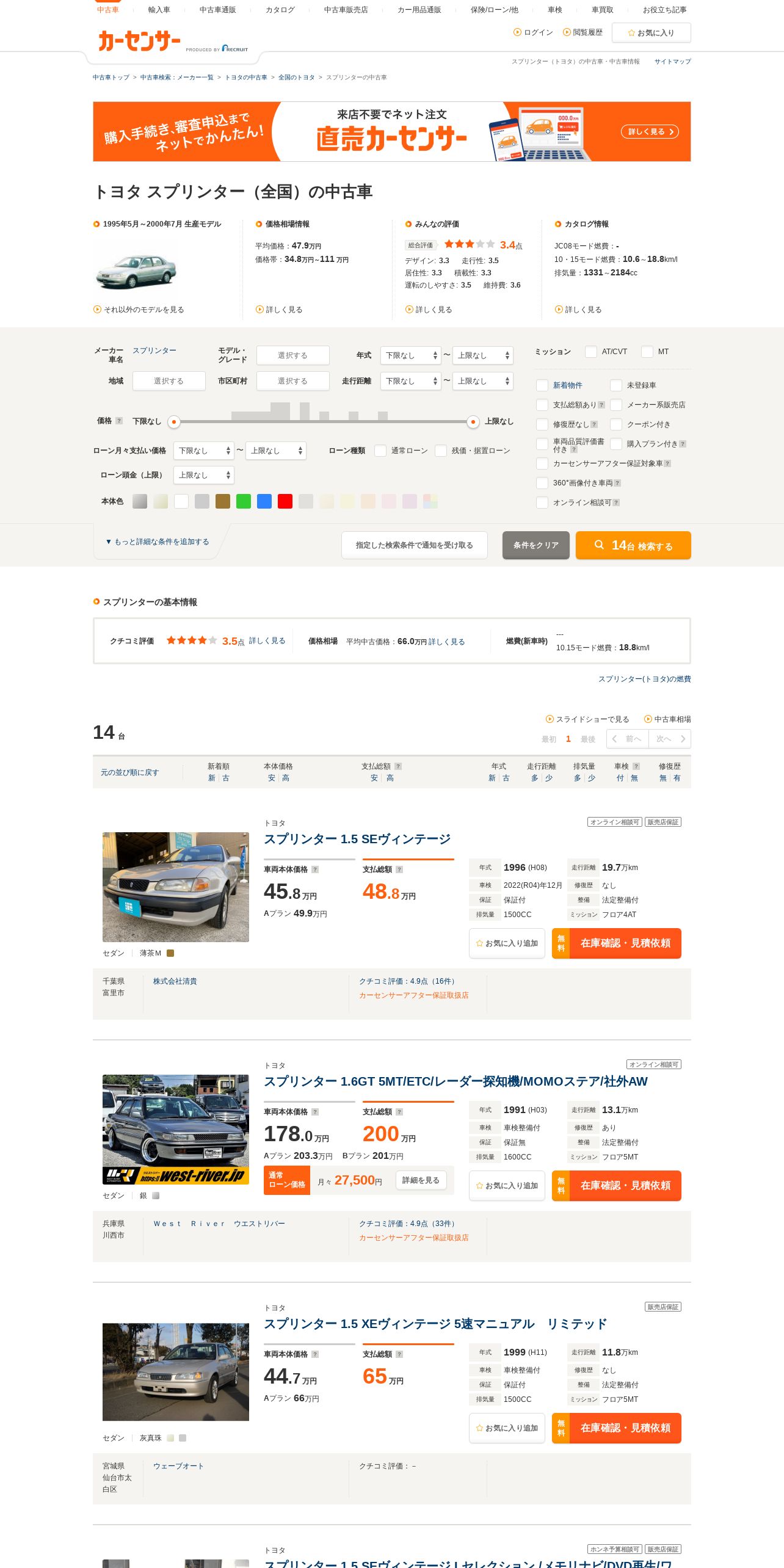Screen dimensions: 784x1568
Task: Open the 年式 upper limit dropdown
Action: 483,355
